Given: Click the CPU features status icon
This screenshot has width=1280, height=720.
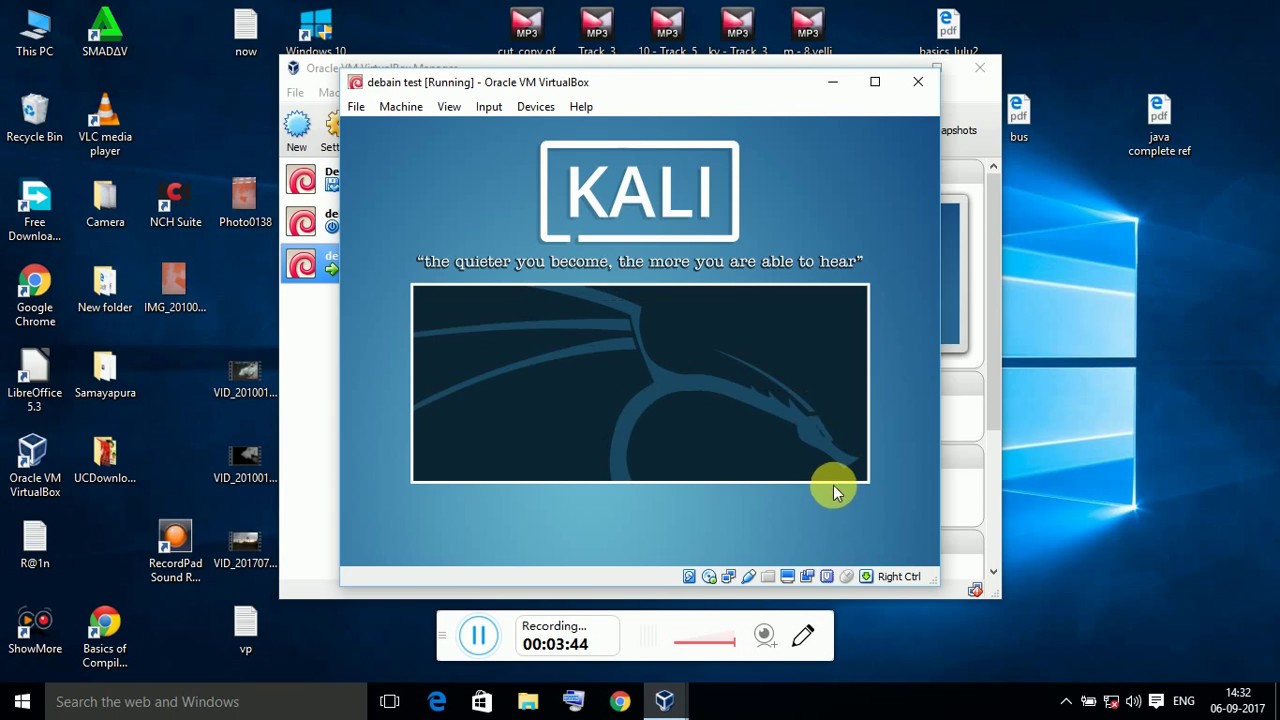Looking at the screenshot, I should tap(827, 576).
